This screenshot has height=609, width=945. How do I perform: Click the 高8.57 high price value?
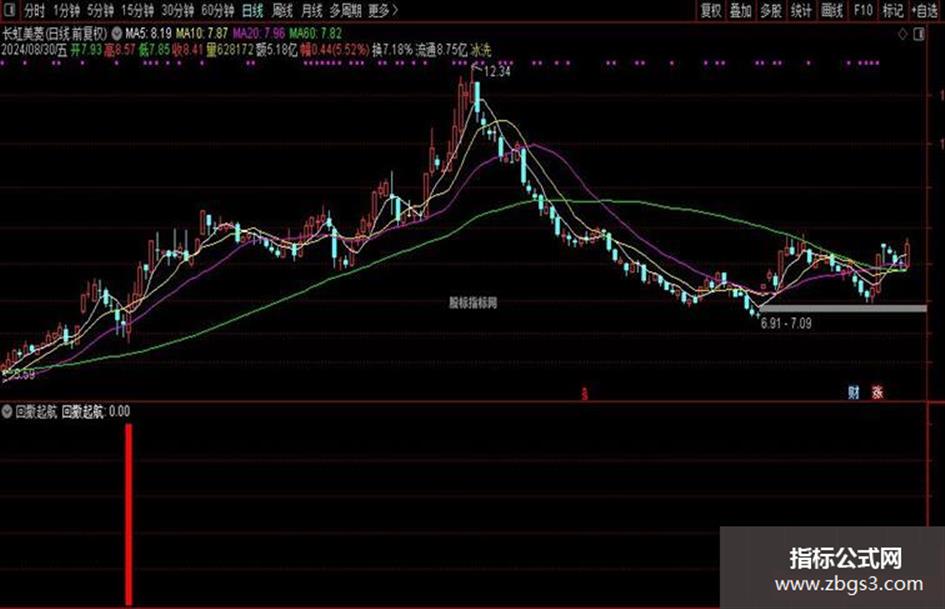point(120,50)
